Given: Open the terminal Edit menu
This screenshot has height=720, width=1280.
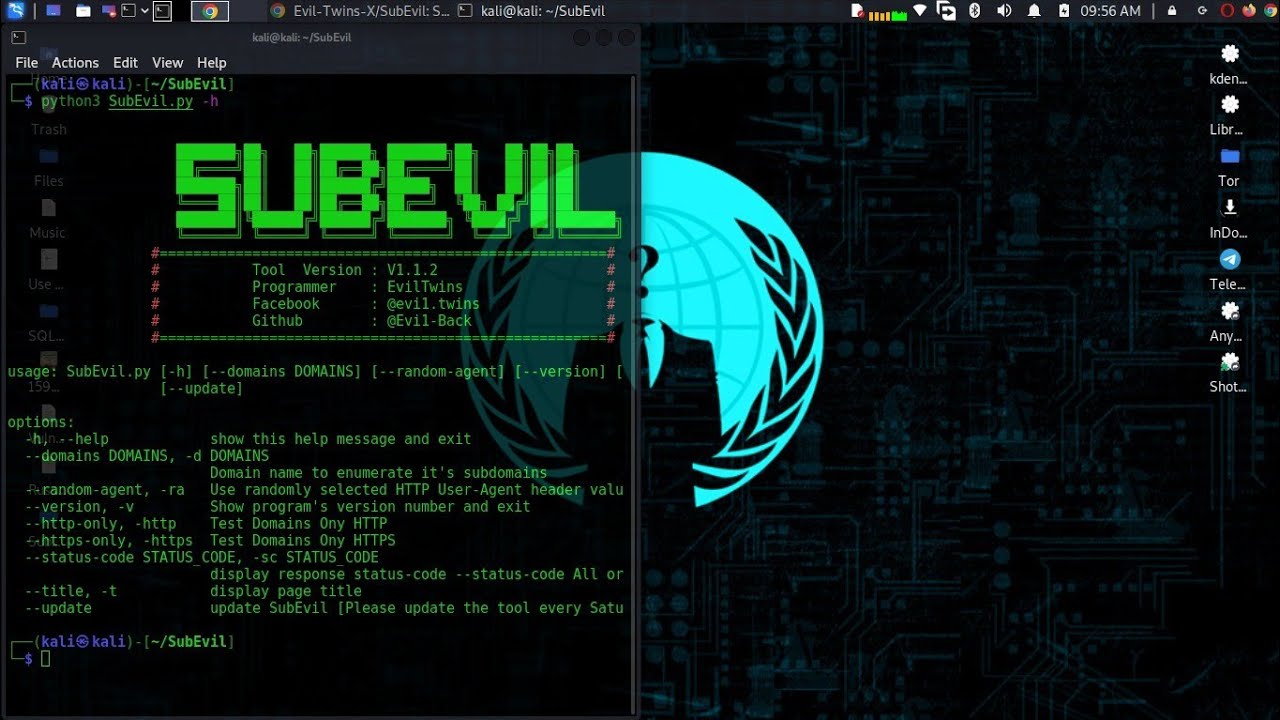Looking at the screenshot, I should [x=125, y=62].
